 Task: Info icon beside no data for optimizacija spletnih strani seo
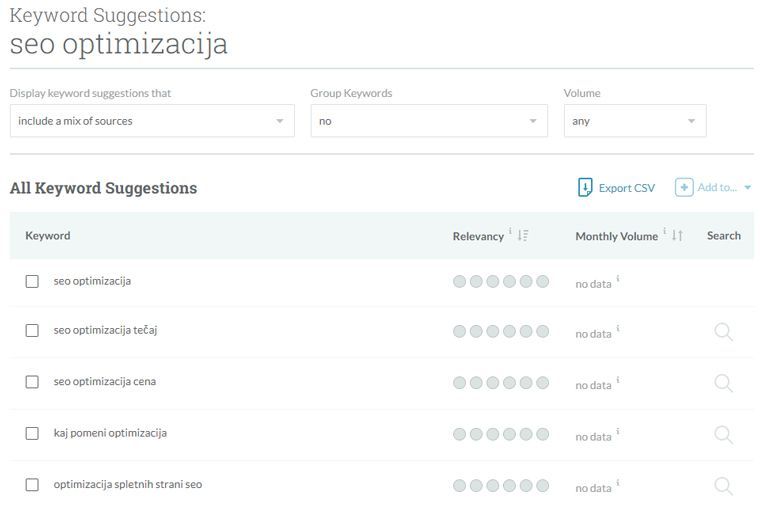coord(618,483)
